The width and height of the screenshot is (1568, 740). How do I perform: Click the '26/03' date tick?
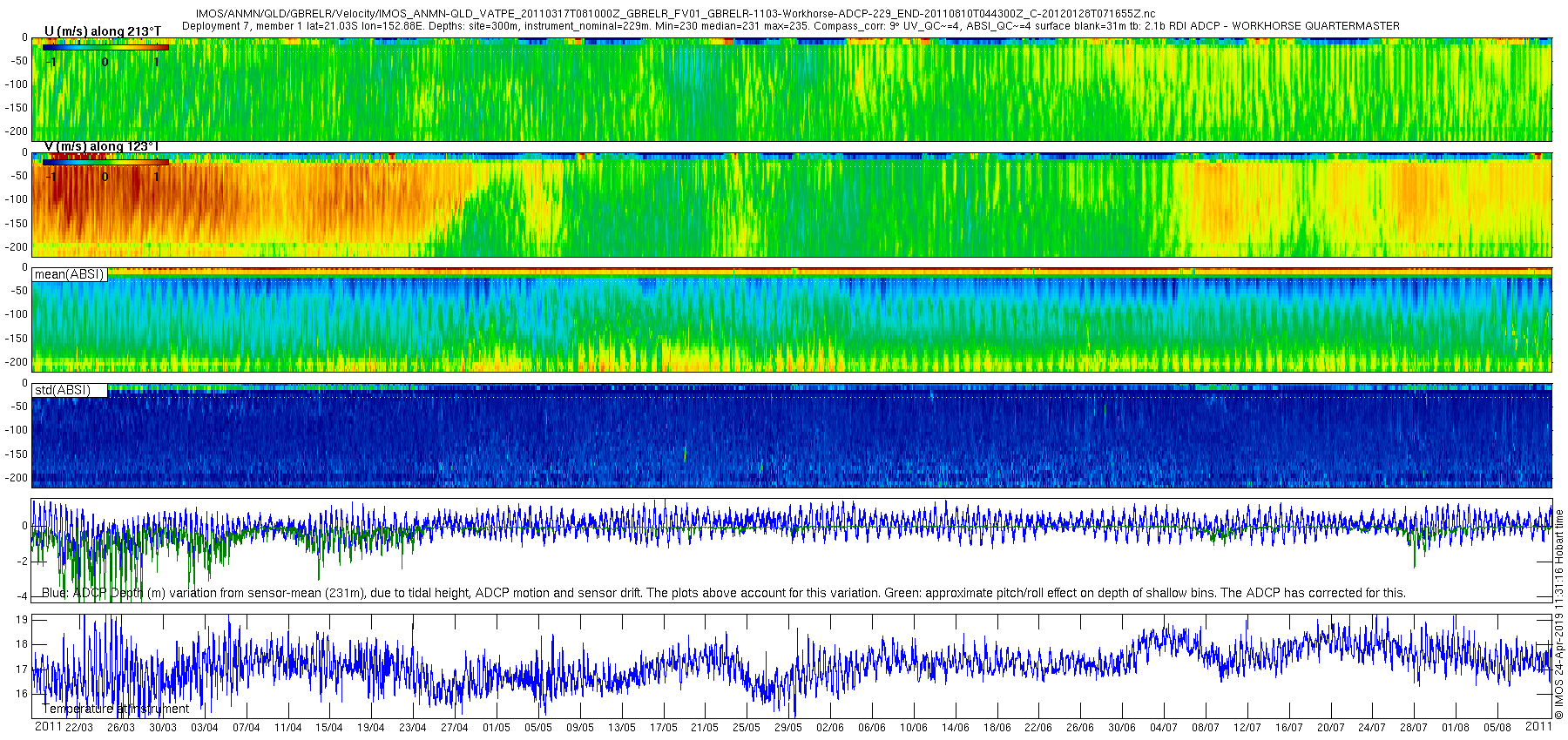pyautogui.click(x=121, y=728)
